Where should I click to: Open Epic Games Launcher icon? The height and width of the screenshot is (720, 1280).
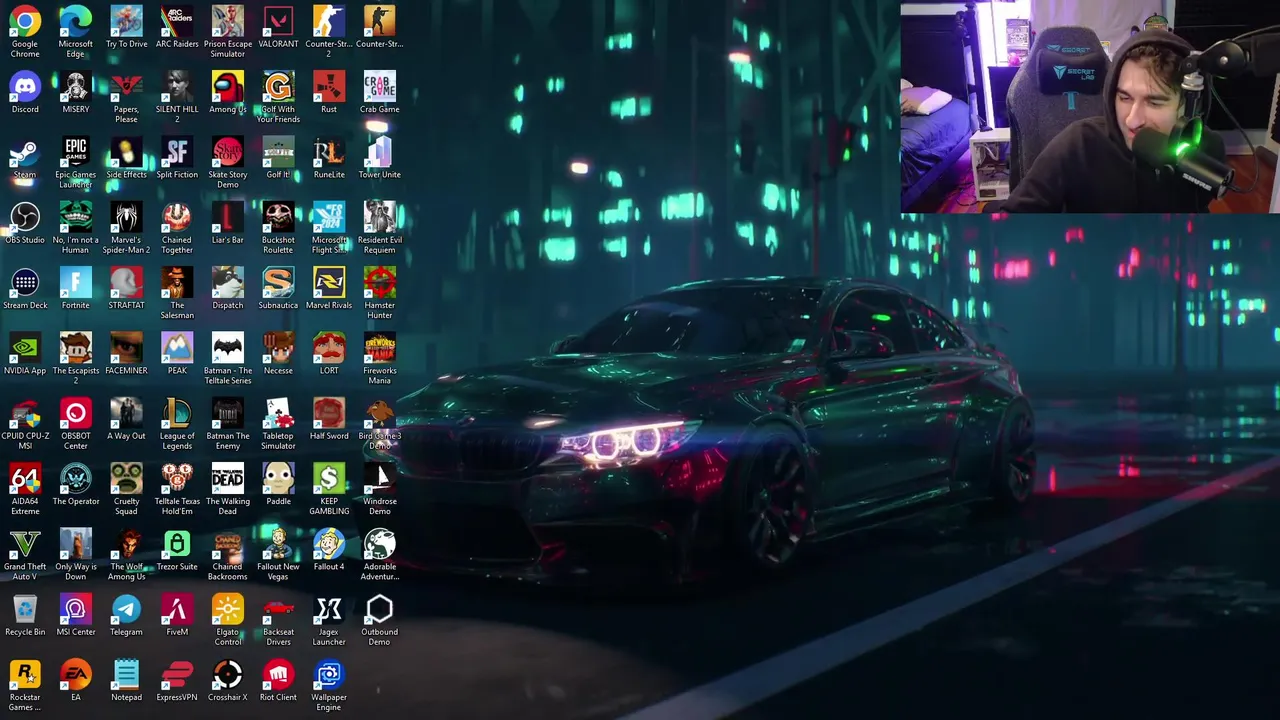[x=76, y=153]
